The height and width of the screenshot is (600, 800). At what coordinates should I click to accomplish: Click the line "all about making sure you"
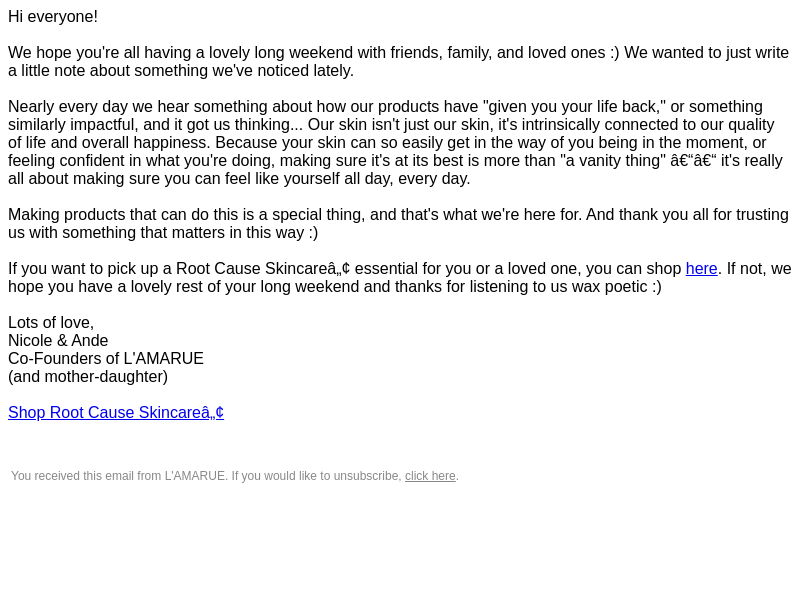(x=239, y=179)
